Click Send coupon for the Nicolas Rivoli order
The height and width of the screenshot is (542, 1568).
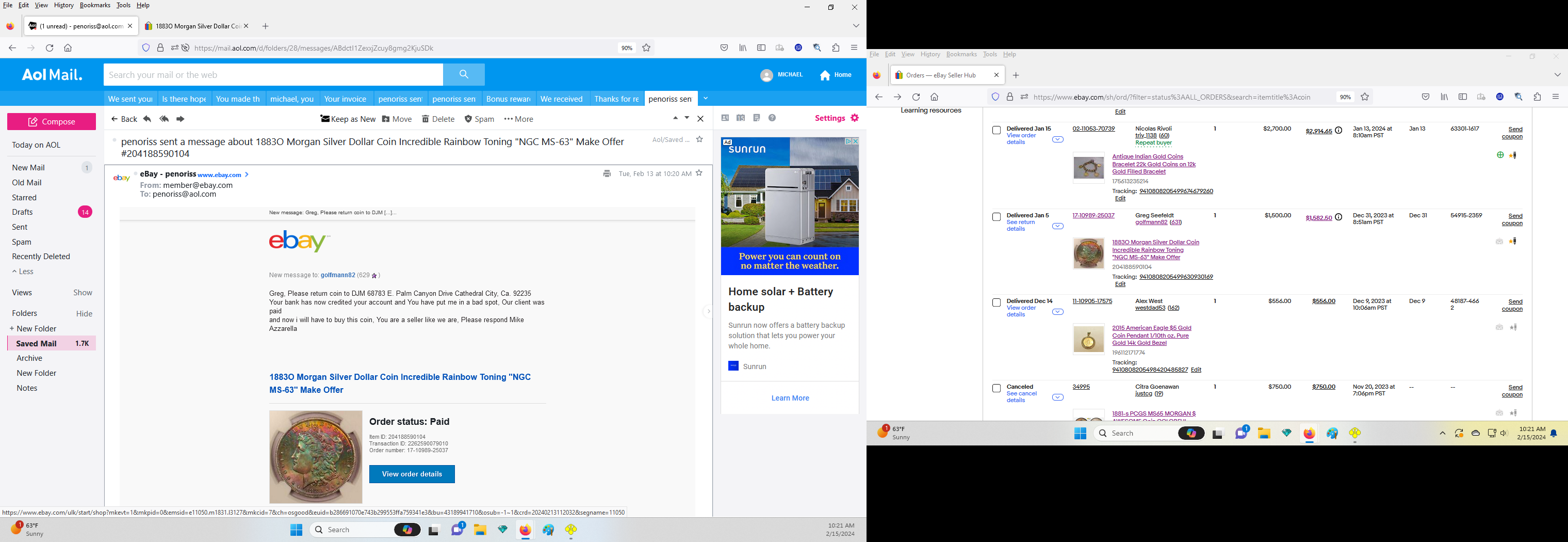point(1513,133)
